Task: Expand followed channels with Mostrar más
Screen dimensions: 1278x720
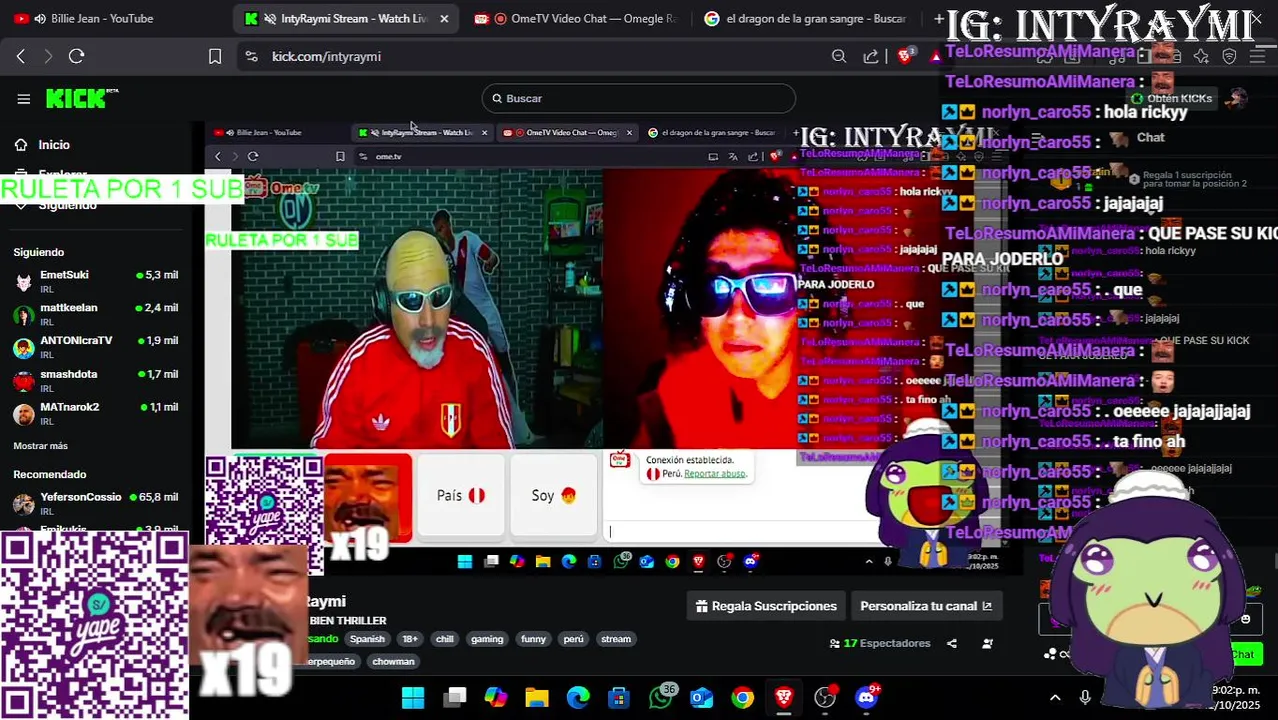Action: [x=40, y=446]
